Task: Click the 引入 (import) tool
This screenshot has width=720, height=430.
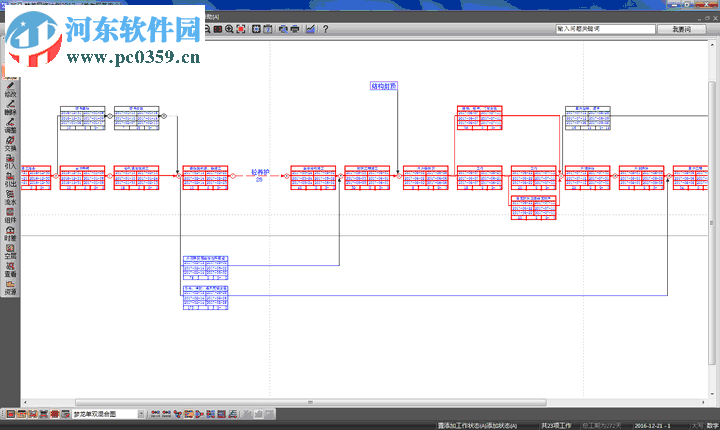Action: tap(10, 161)
